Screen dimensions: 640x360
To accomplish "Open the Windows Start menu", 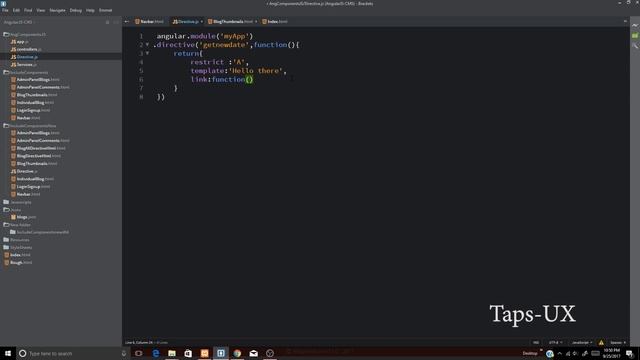I will pos(8,353).
